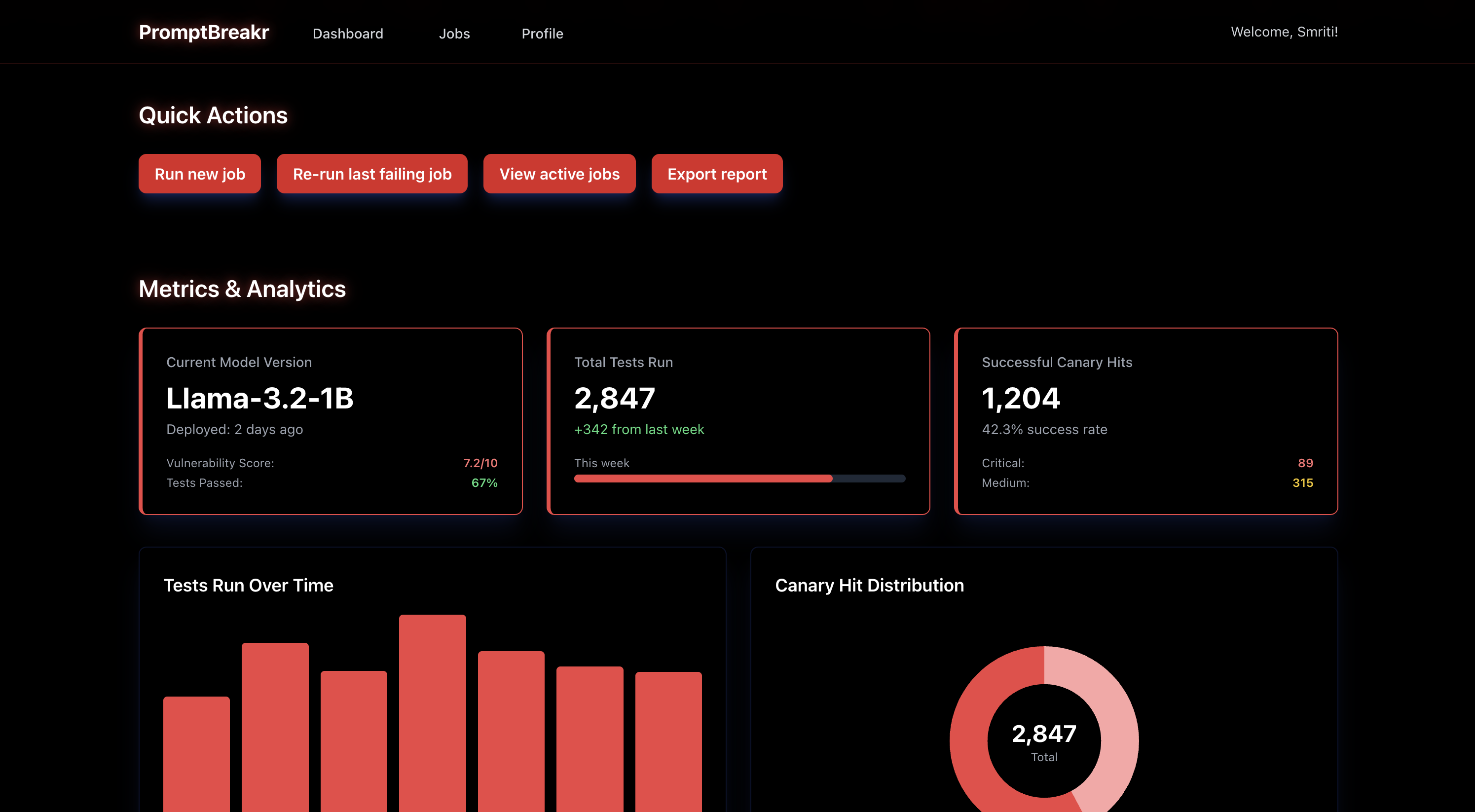Click the Welcome, Smriti! greeting
Viewport: 1475px width, 812px height.
click(1284, 32)
